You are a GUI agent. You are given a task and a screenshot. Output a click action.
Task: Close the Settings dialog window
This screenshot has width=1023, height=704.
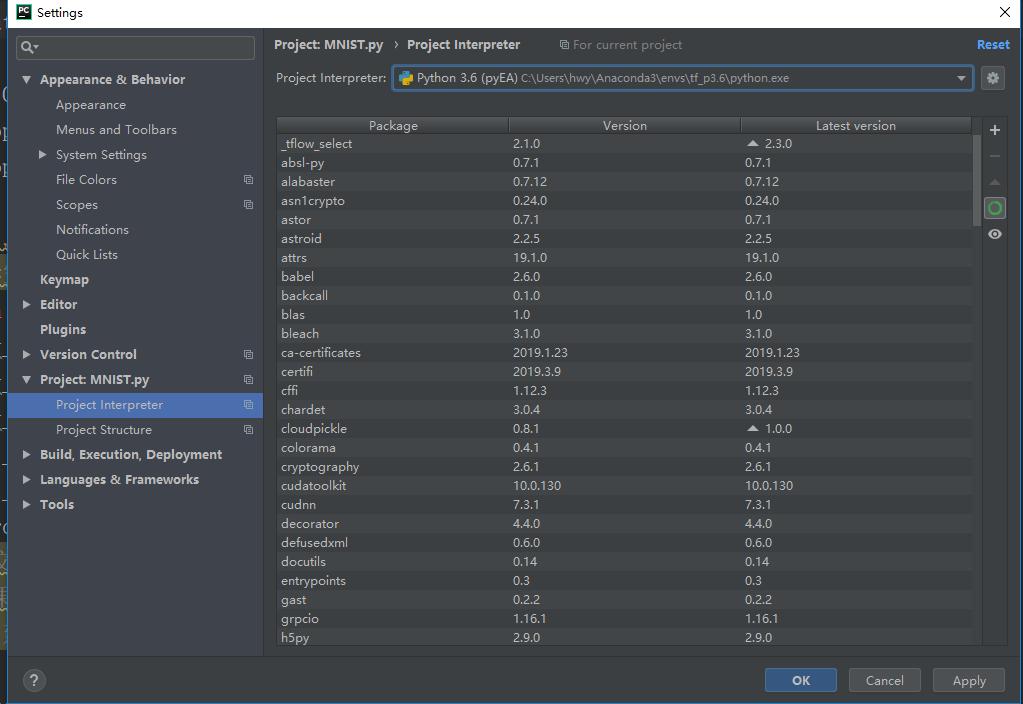[x=1005, y=12]
